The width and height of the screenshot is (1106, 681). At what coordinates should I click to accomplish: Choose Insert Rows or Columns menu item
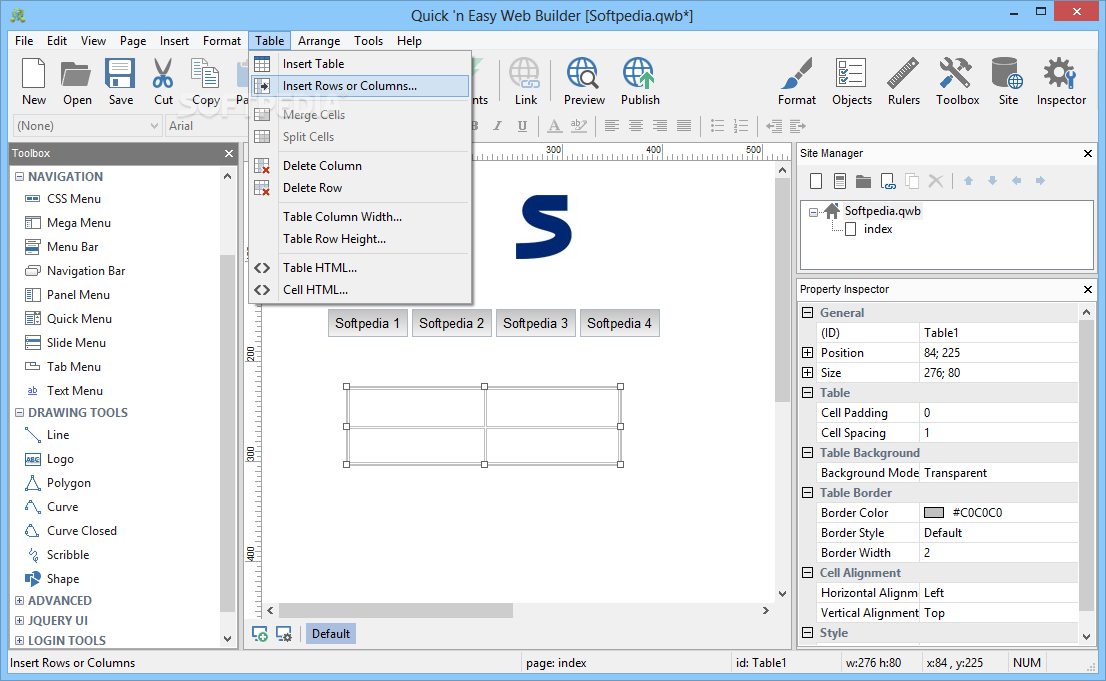pos(360,86)
